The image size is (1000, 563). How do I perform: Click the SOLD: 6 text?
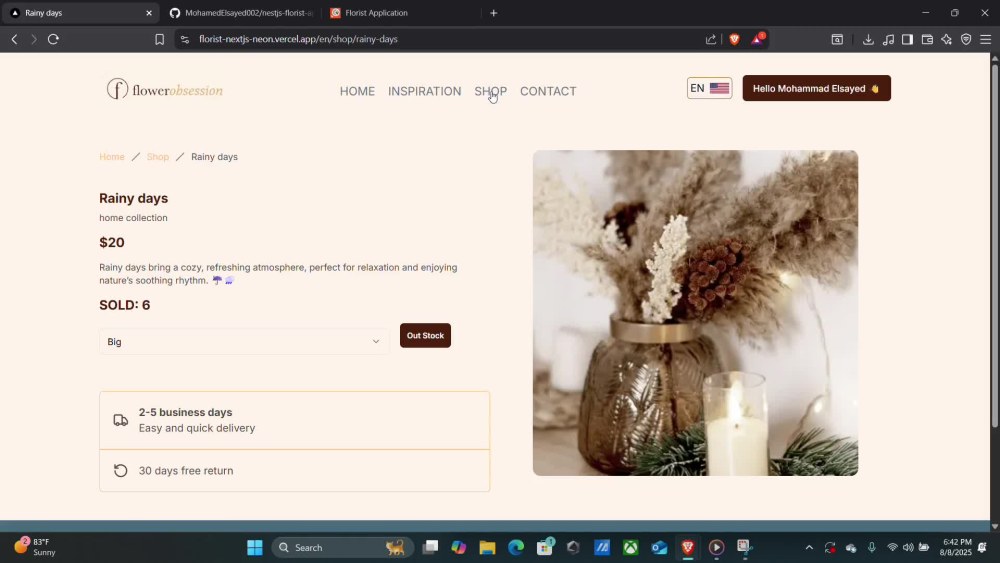click(124, 305)
